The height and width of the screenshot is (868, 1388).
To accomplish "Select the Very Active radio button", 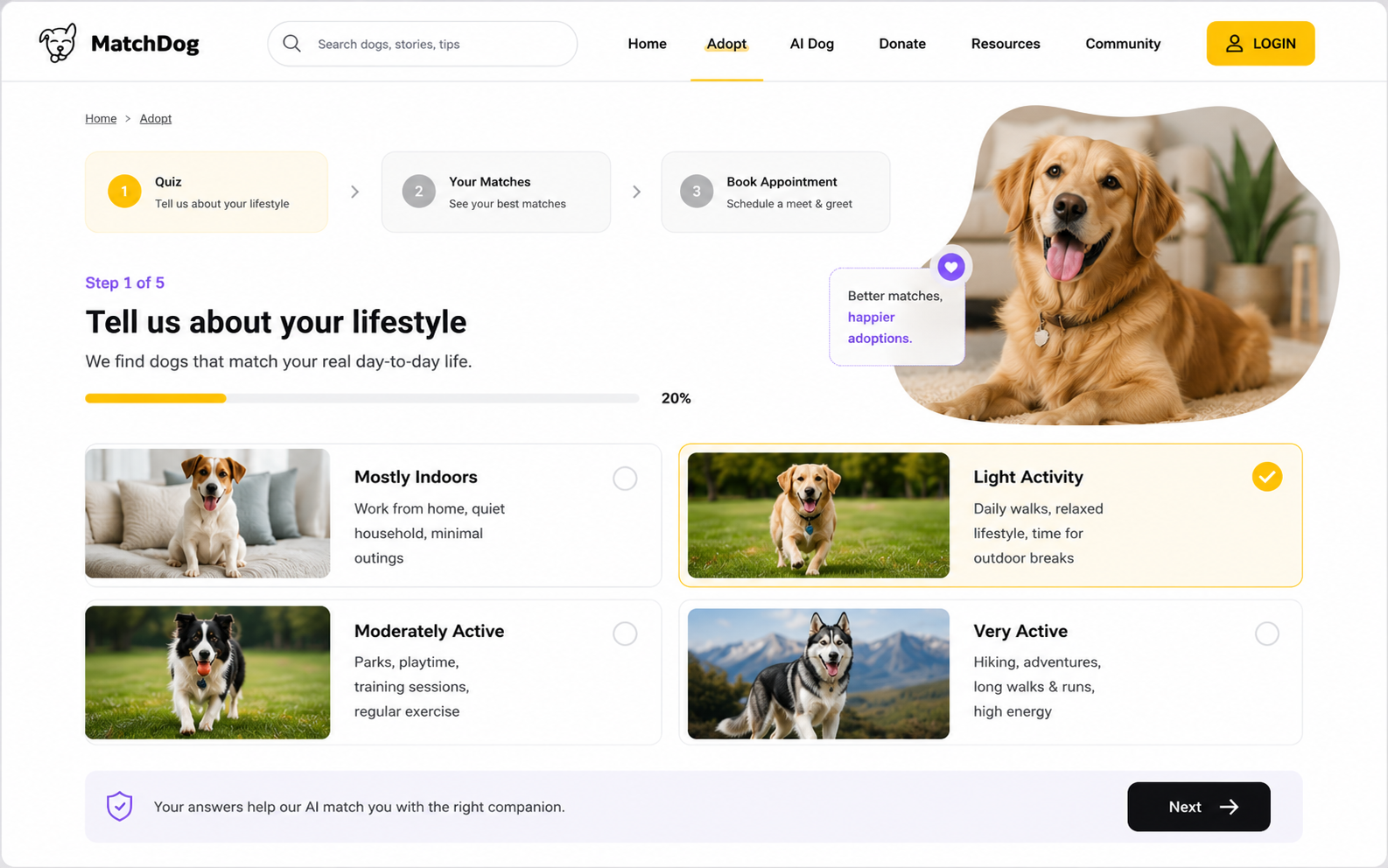I will pyautogui.click(x=1266, y=633).
